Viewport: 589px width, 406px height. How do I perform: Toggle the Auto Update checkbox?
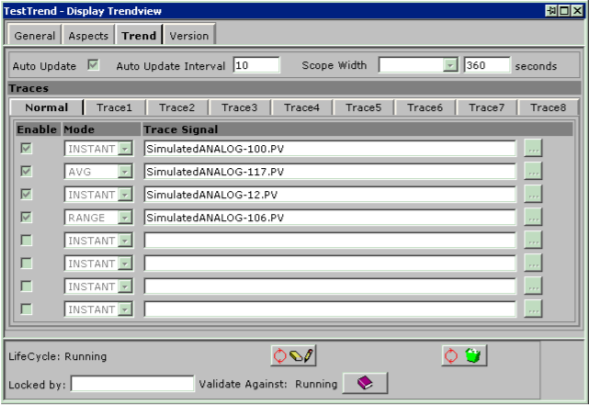pyautogui.click(x=93, y=65)
